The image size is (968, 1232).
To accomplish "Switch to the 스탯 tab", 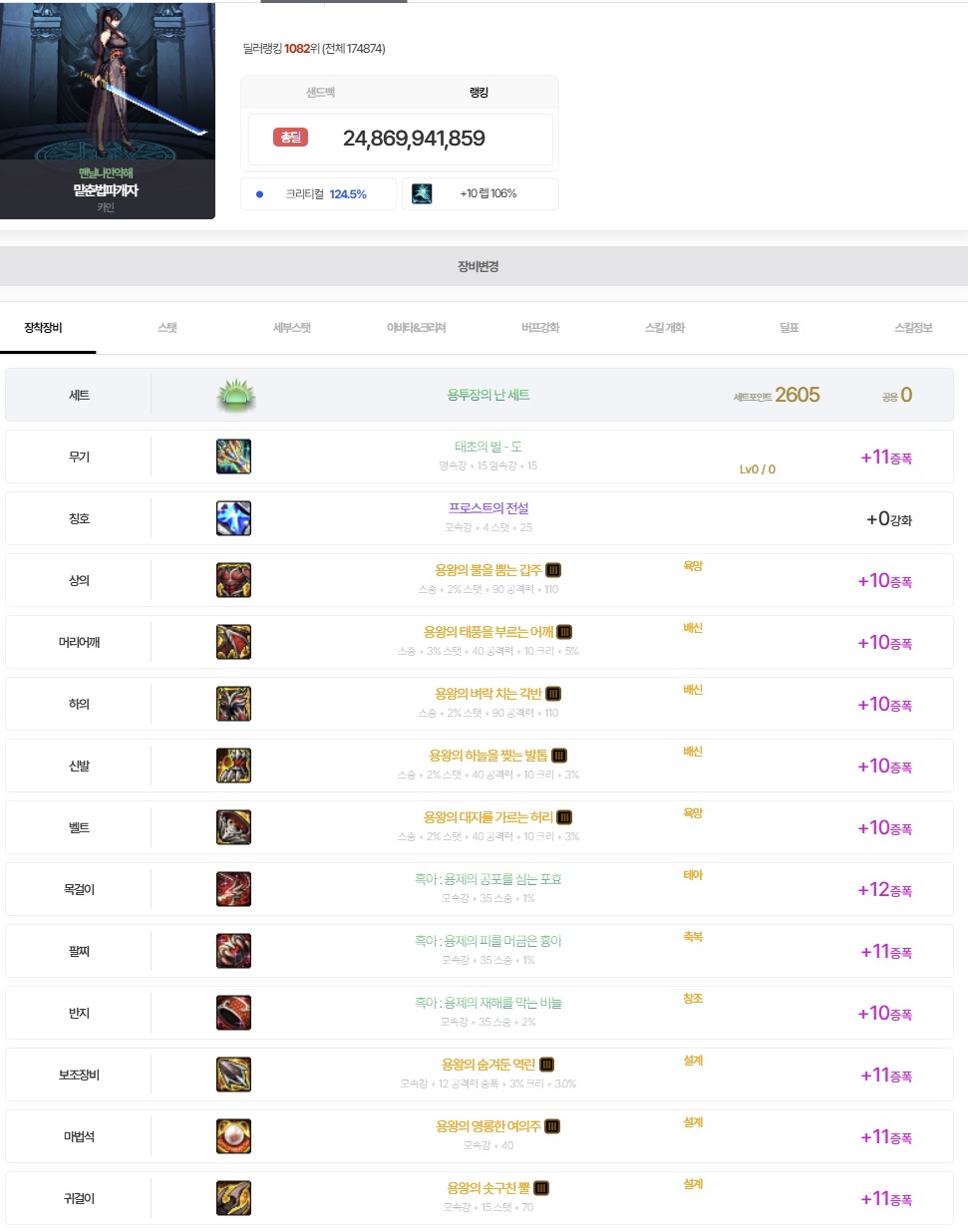I will click(x=167, y=328).
